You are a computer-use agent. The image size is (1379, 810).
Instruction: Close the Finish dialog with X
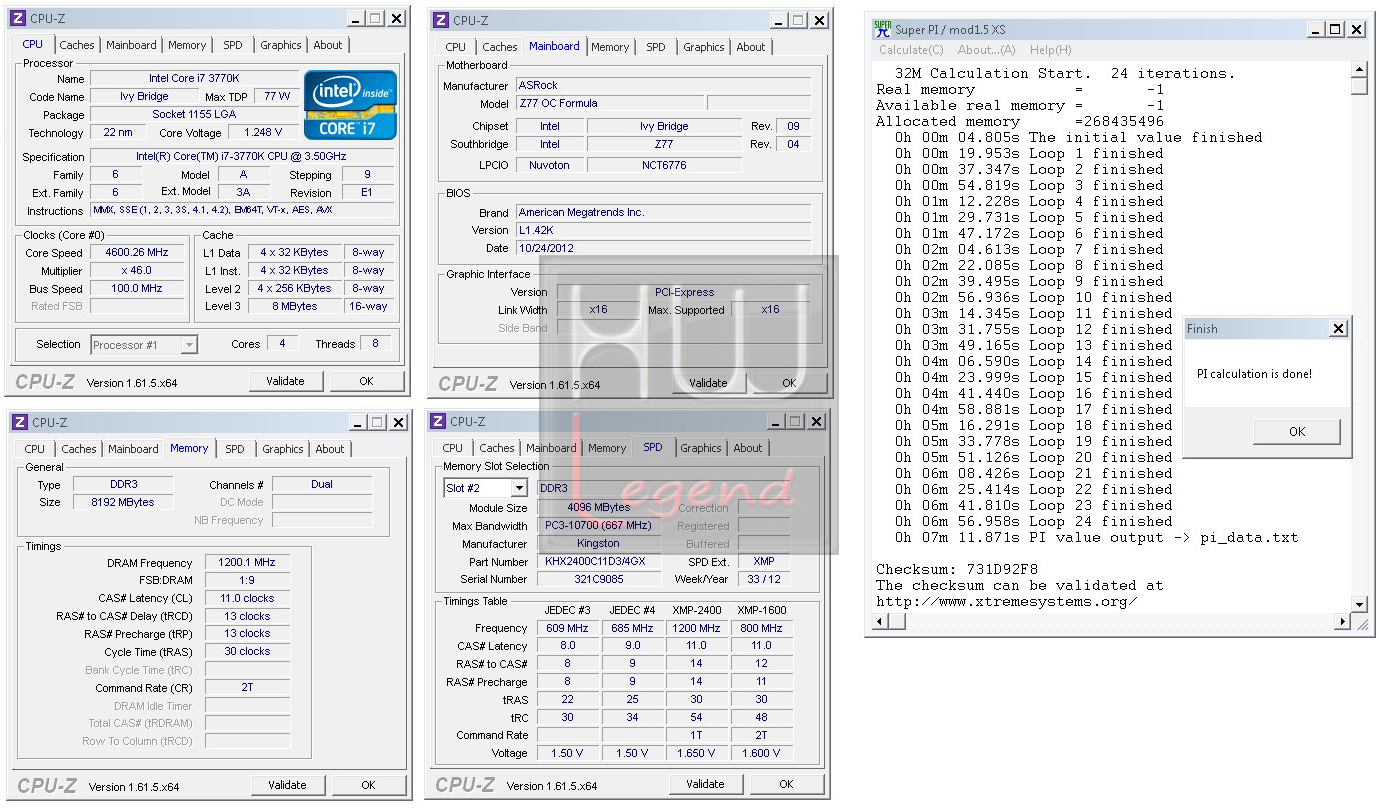pyautogui.click(x=1338, y=329)
